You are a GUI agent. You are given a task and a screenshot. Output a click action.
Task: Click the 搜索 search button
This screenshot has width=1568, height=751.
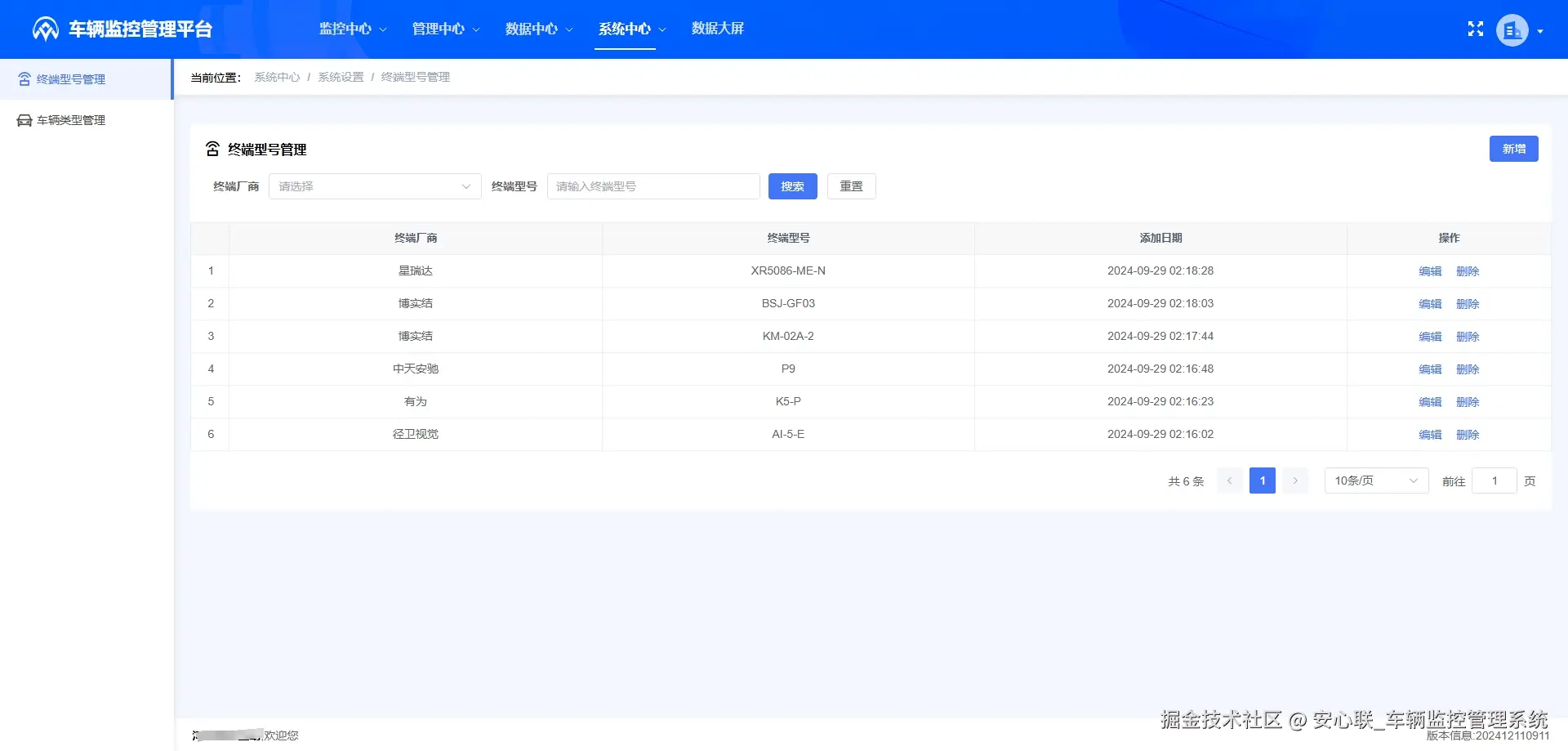[791, 186]
